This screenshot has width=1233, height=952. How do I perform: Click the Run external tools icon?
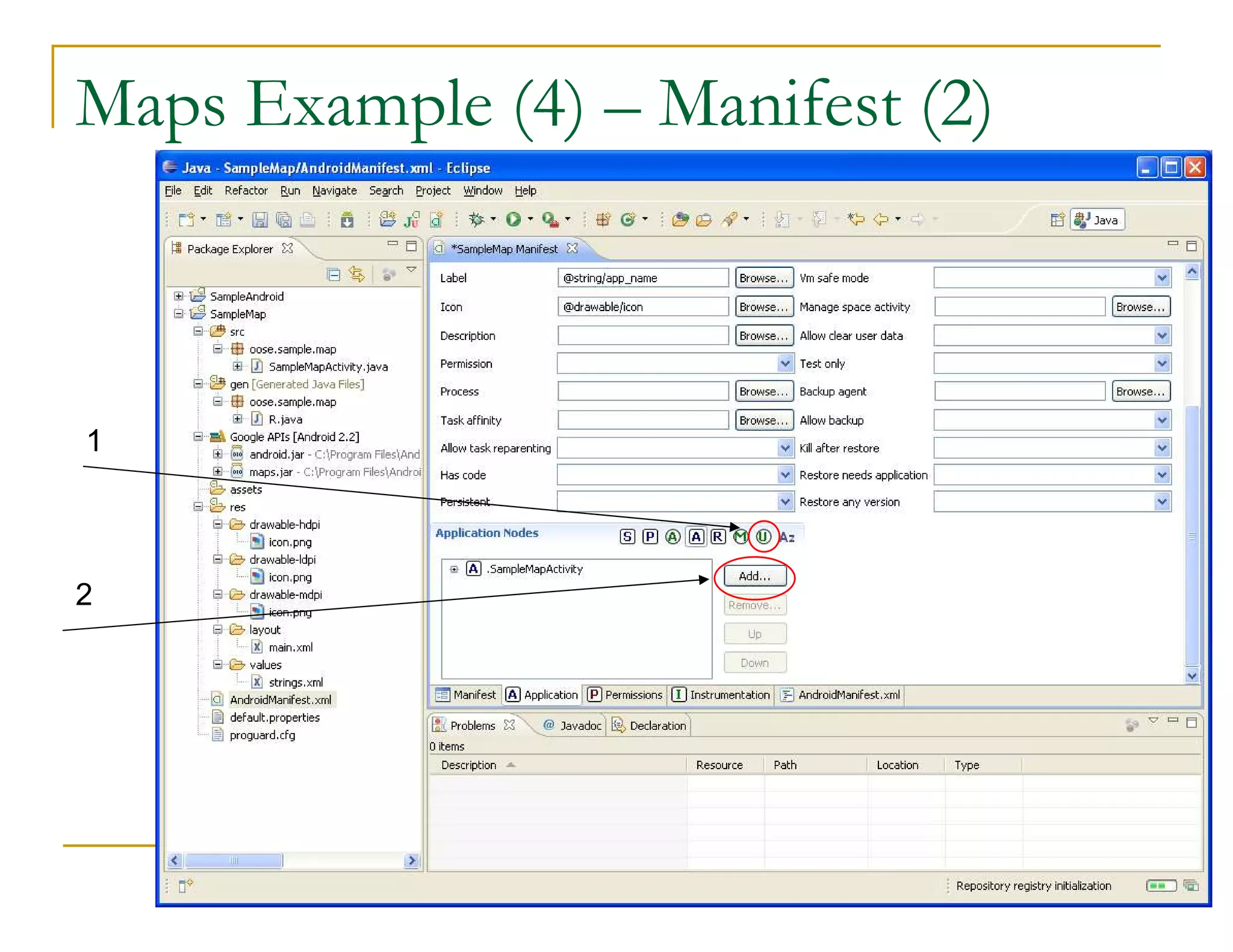pos(550,220)
